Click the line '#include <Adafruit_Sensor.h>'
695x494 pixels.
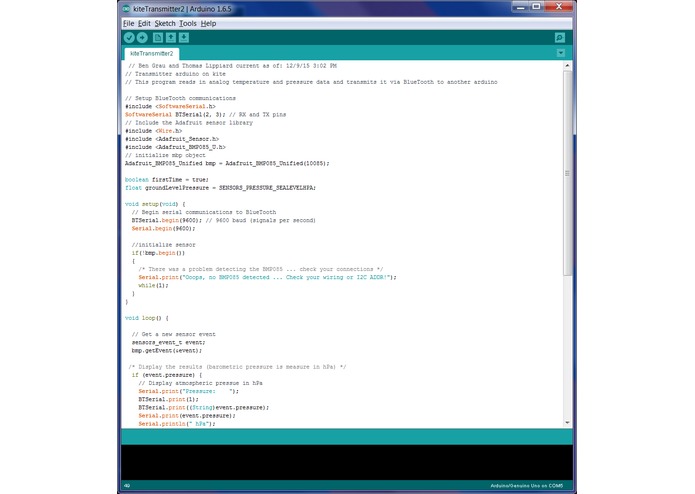click(172, 139)
